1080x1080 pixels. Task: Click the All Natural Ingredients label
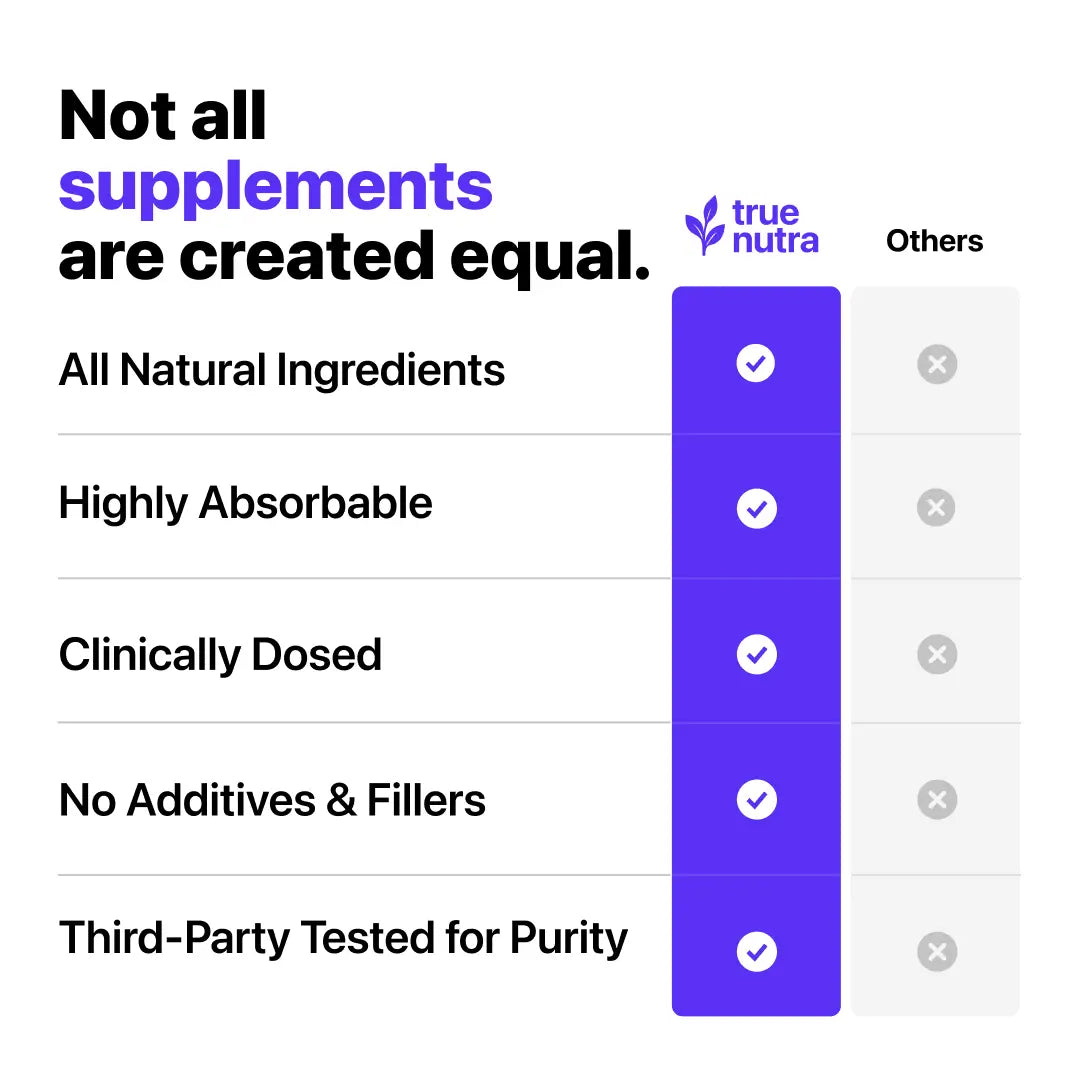[282, 371]
